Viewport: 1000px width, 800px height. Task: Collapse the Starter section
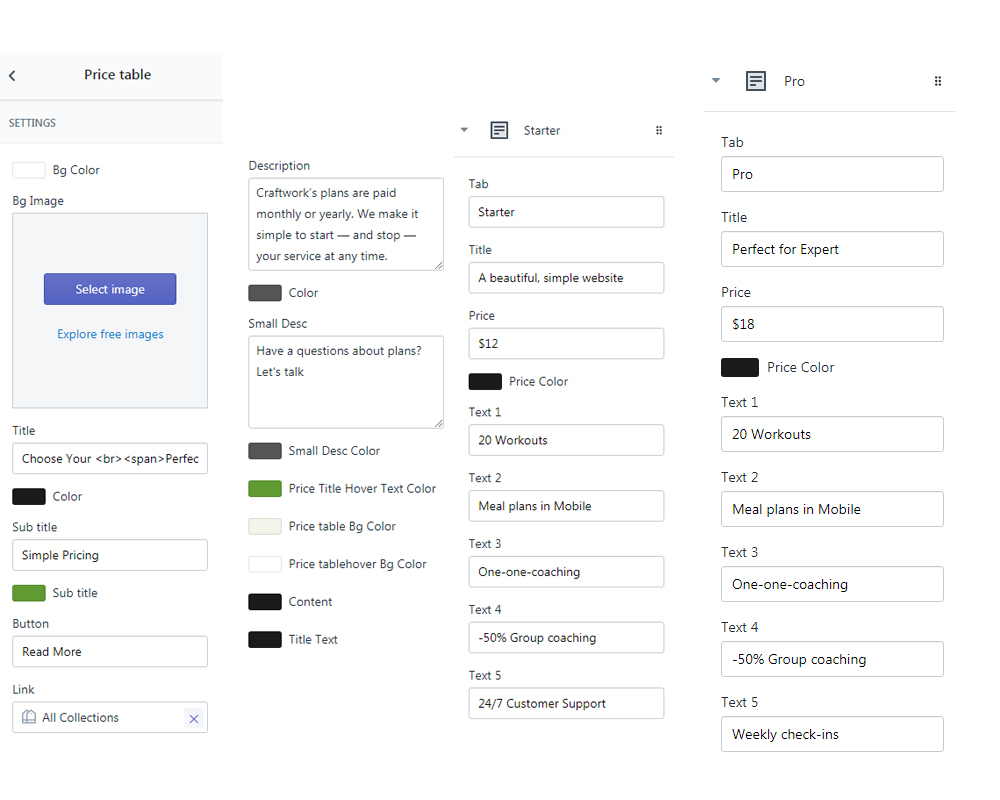463,130
